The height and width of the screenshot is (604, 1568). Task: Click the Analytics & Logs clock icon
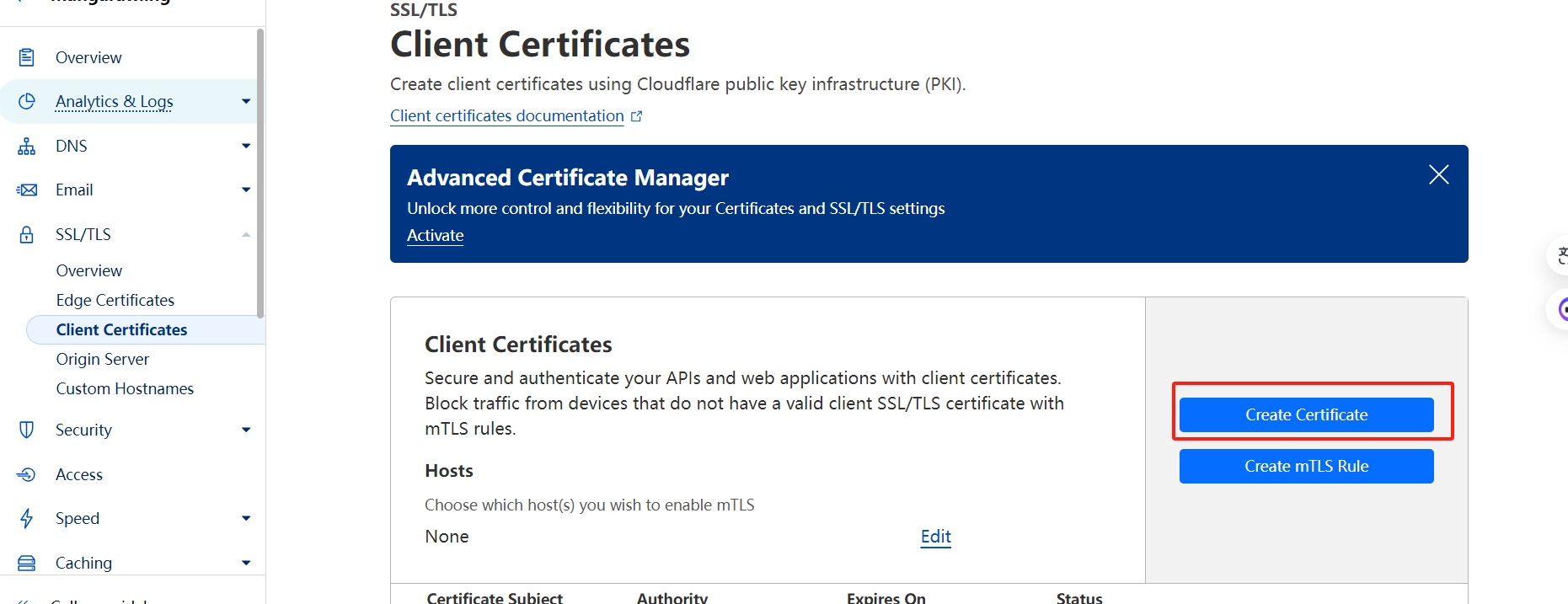(27, 101)
